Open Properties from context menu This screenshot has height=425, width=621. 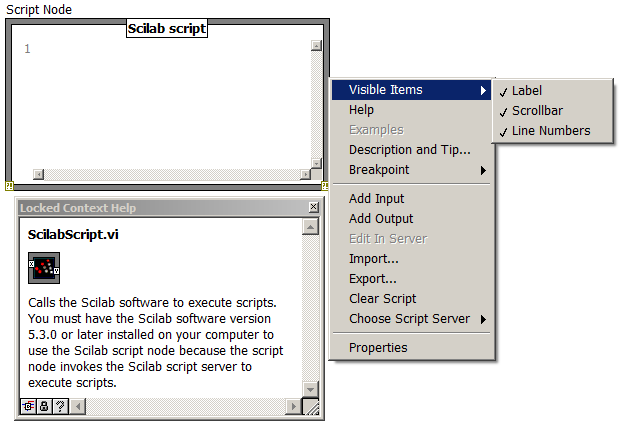coord(411,348)
